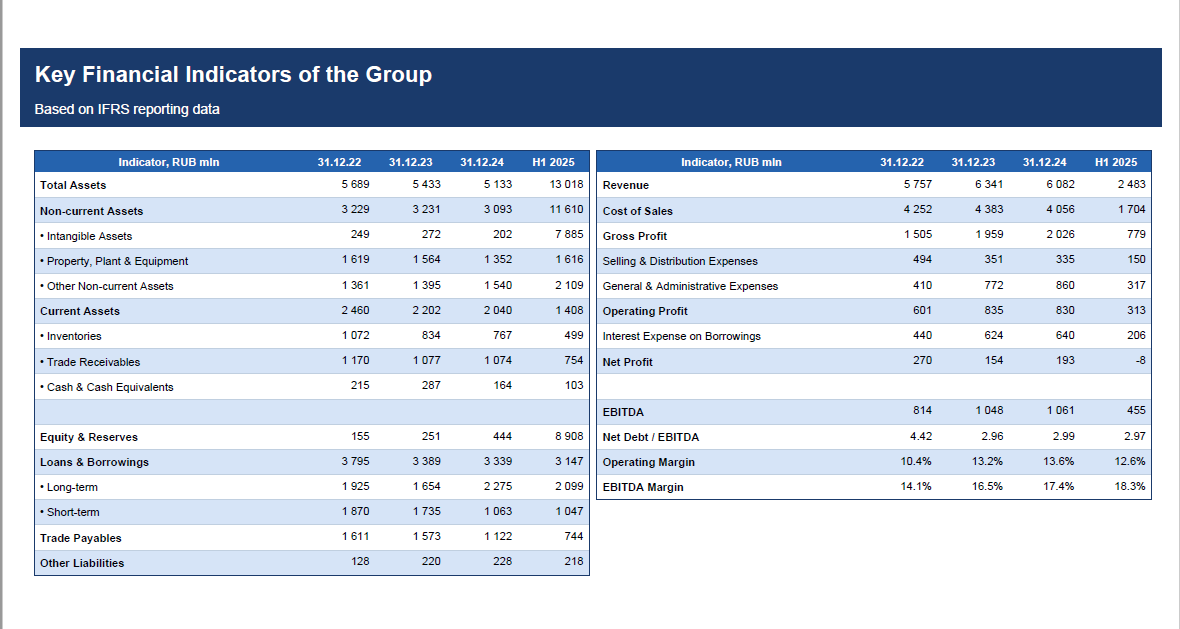Click 'Selling & Distribution Expenses' label
Screen dimensions: 1180x629
coord(680,261)
